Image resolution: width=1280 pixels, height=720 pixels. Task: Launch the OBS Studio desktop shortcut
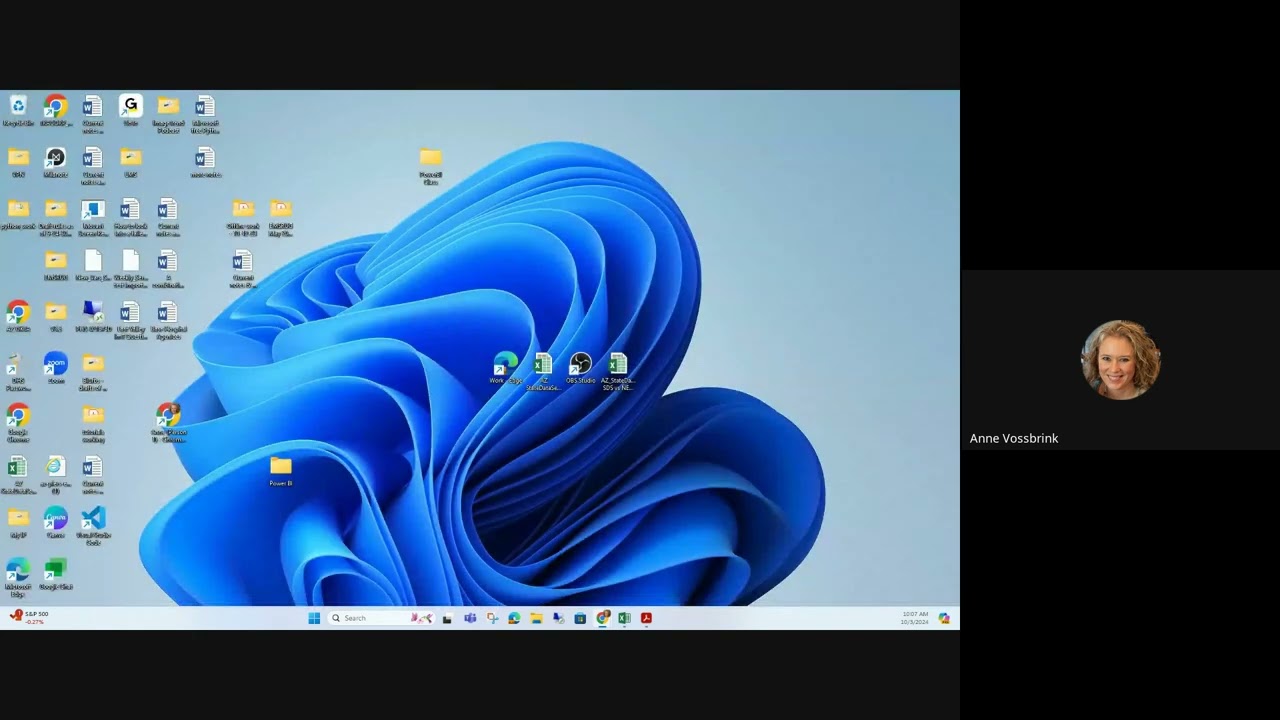click(580, 368)
